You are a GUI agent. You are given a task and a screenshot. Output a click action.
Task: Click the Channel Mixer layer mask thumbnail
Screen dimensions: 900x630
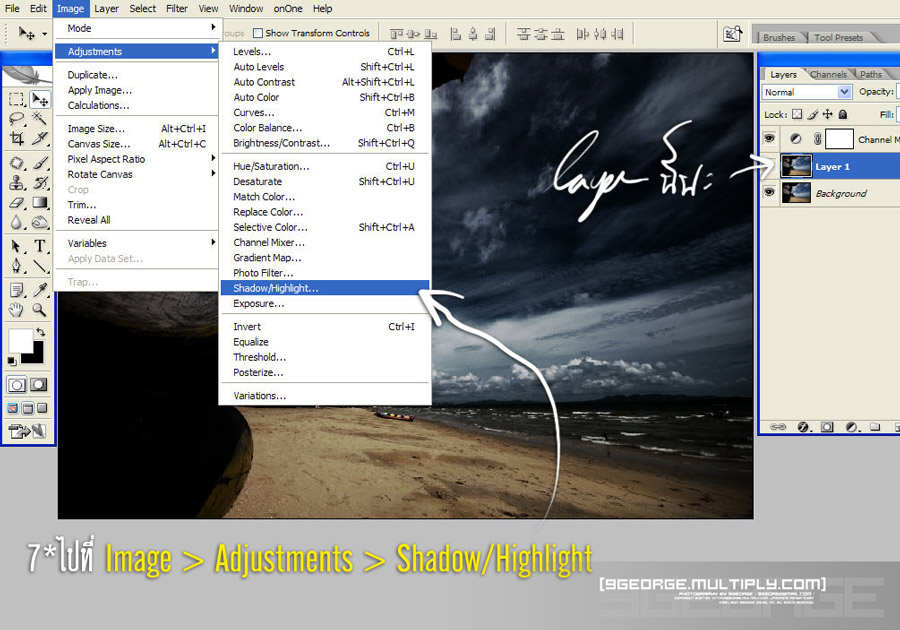click(839, 139)
